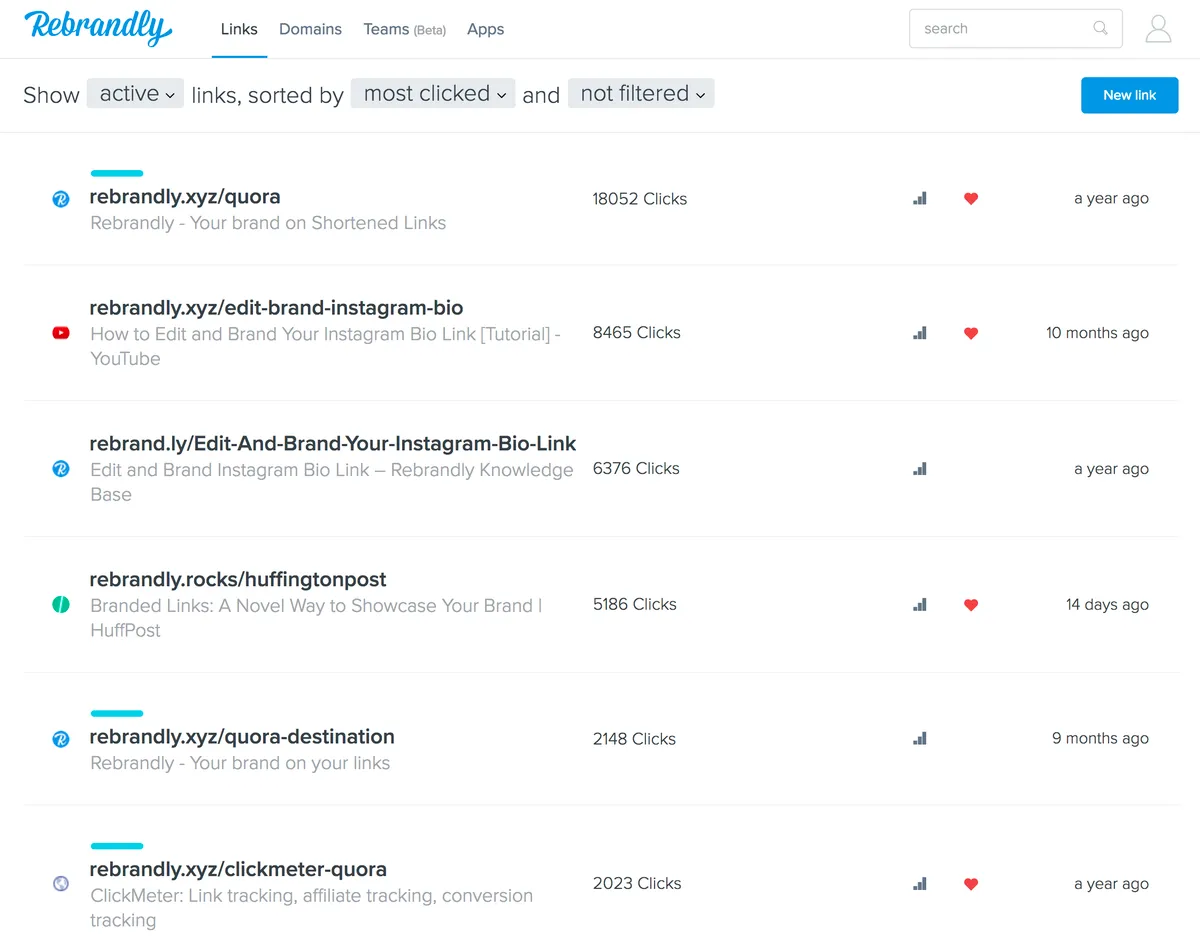Change sorting via the most clicked dropdown

pos(432,93)
